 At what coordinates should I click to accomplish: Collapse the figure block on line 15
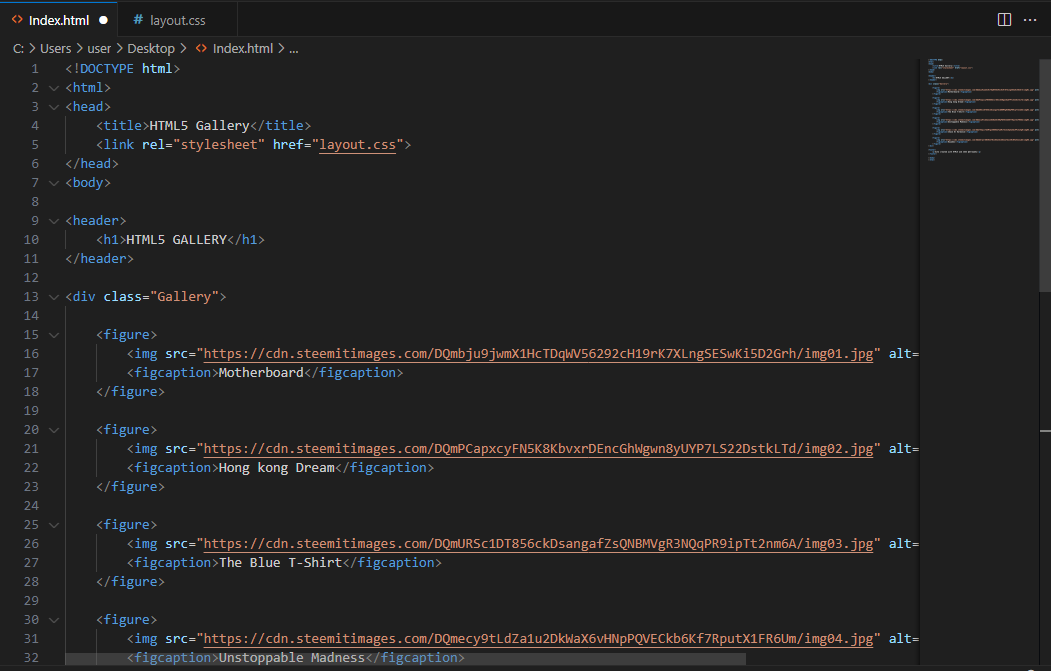pos(54,334)
